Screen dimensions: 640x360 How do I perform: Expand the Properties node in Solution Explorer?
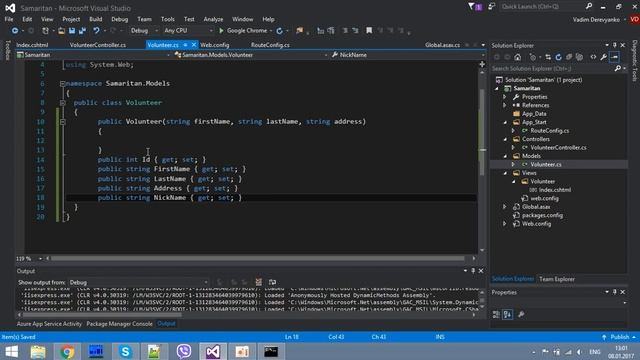[504, 97]
